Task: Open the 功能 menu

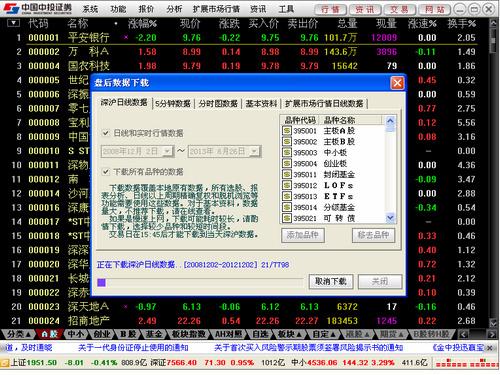Action: point(118,9)
